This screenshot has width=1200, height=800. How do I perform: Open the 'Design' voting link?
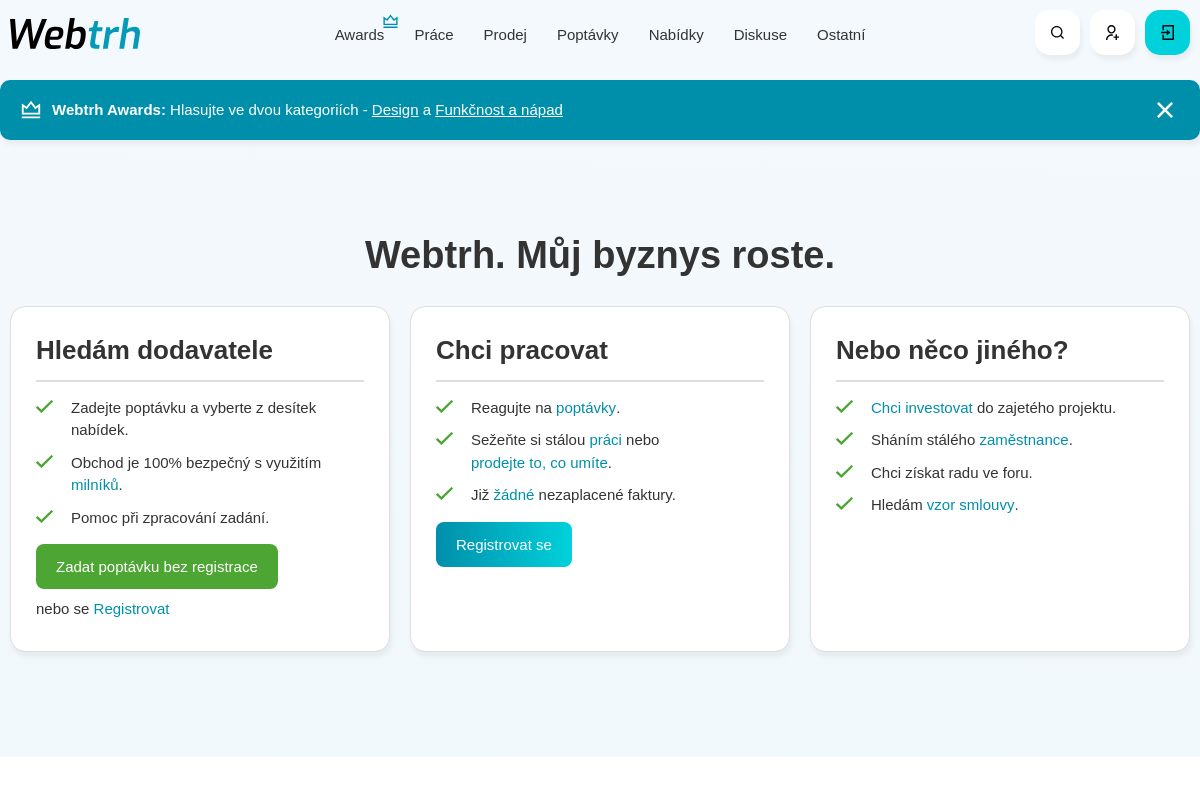tap(394, 110)
